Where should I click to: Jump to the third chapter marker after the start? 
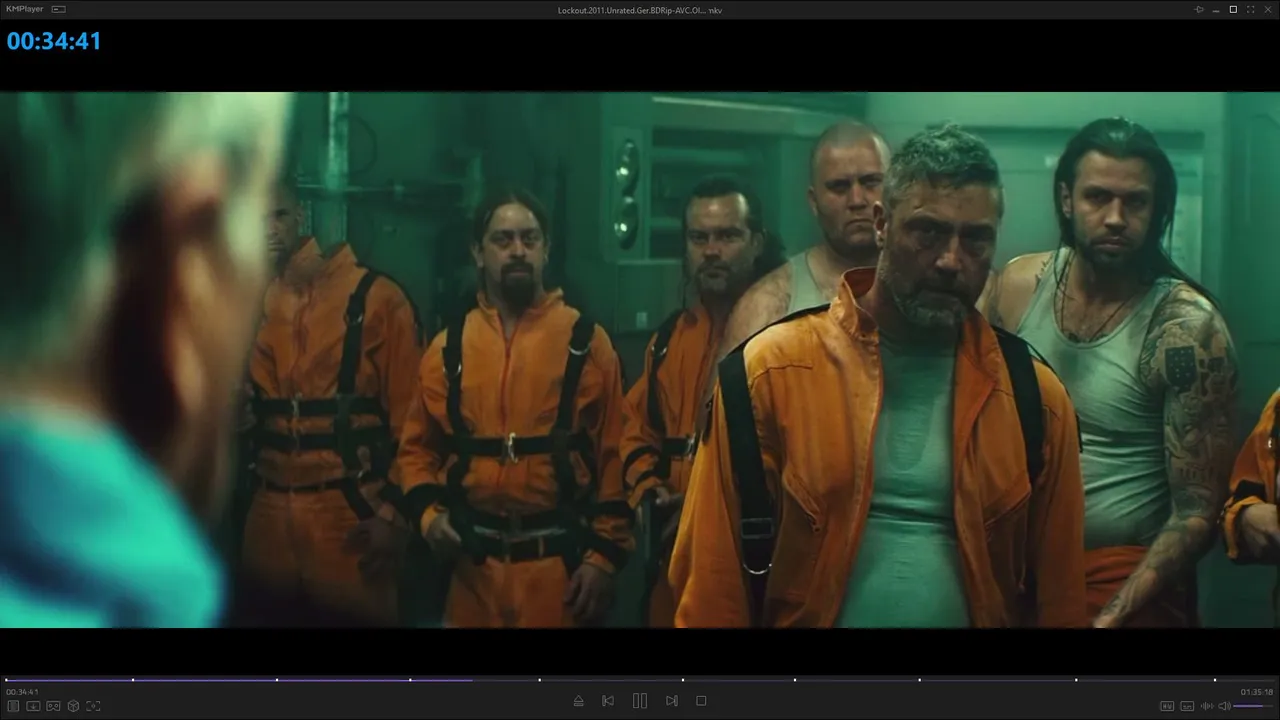(x=410, y=680)
